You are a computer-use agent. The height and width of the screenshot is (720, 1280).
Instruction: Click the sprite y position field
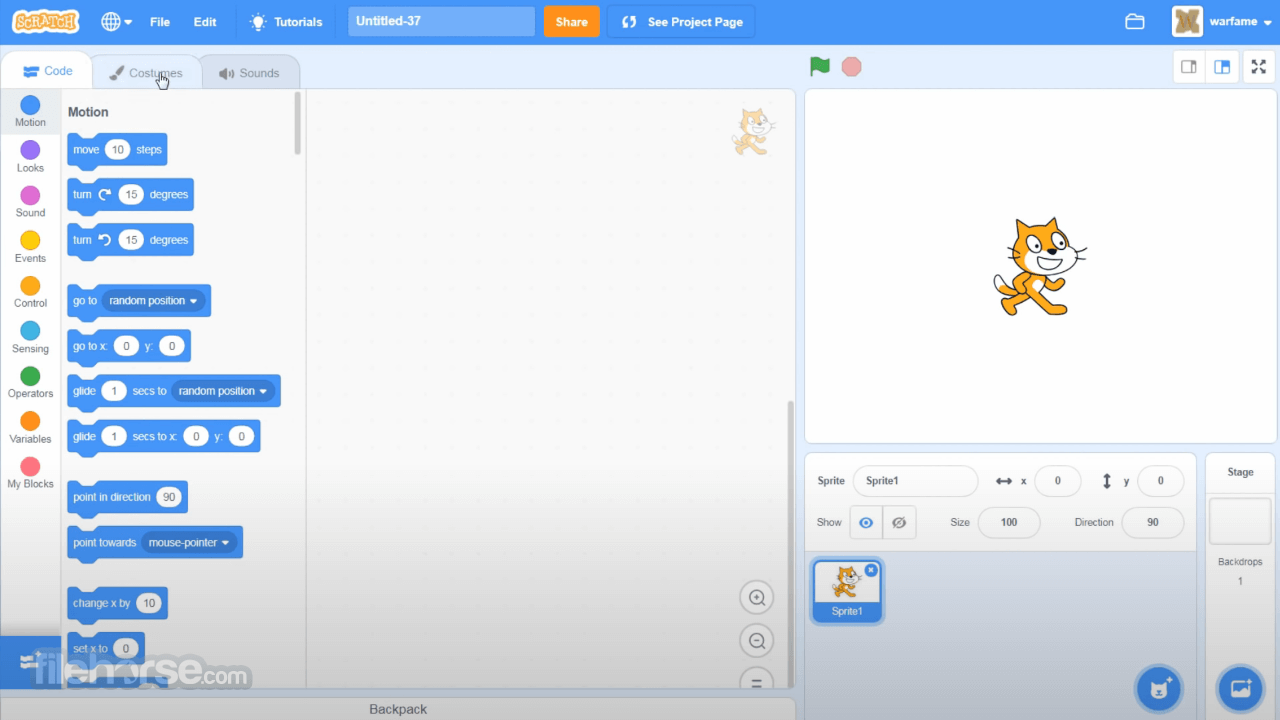(x=1161, y=481)
